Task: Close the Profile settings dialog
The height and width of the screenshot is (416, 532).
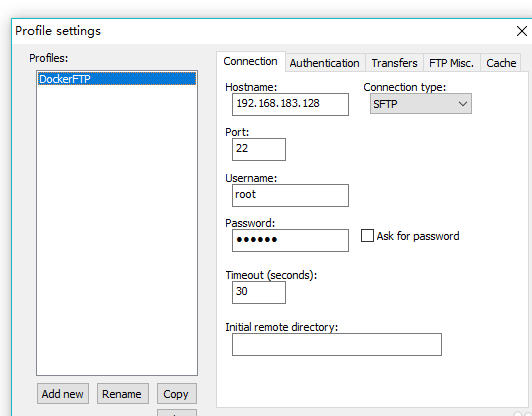Action: (521, 31)
